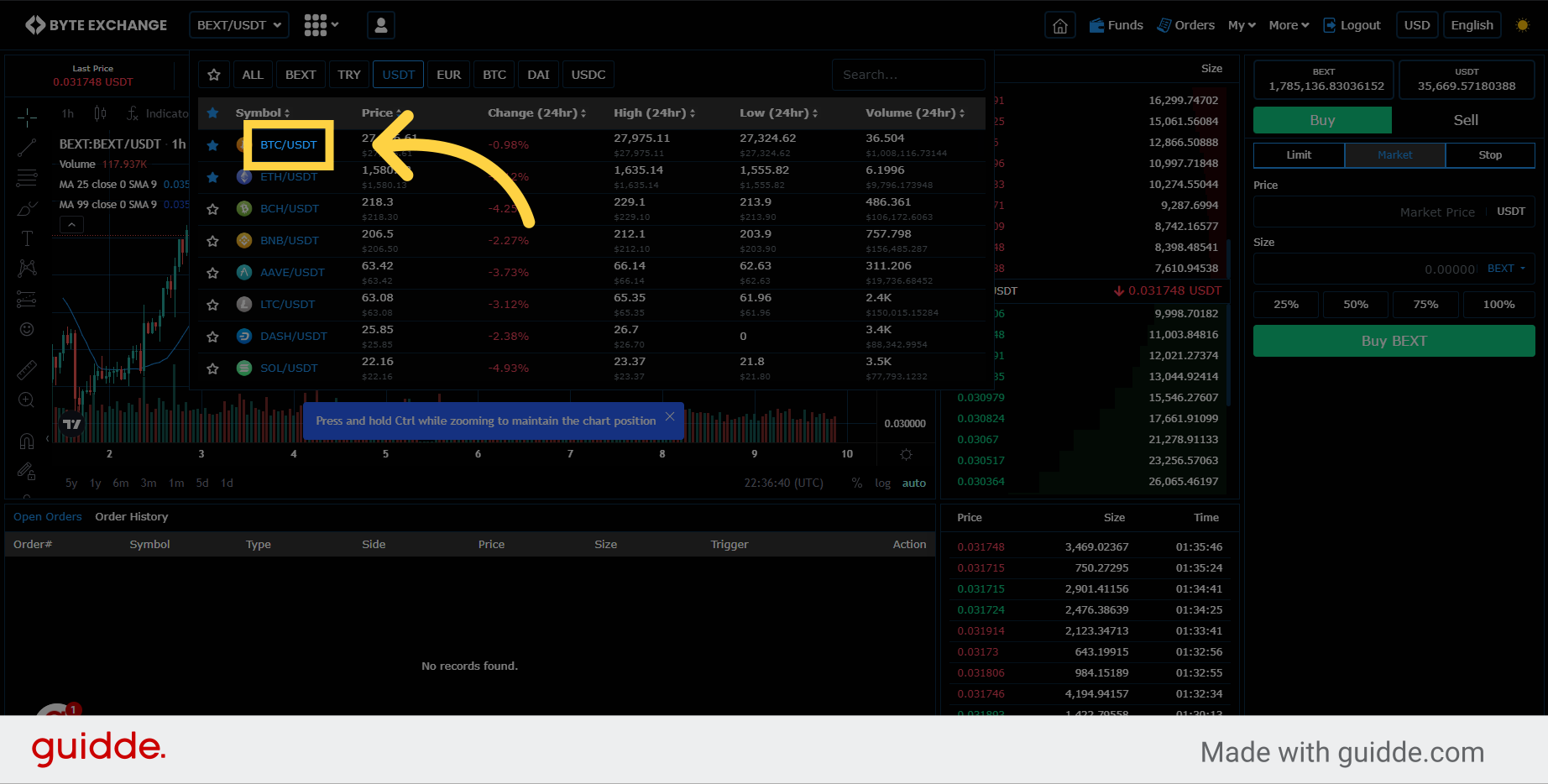1548x784 pixels.
Task: Set order size to 100%
Action: [x=1498, y=304]
